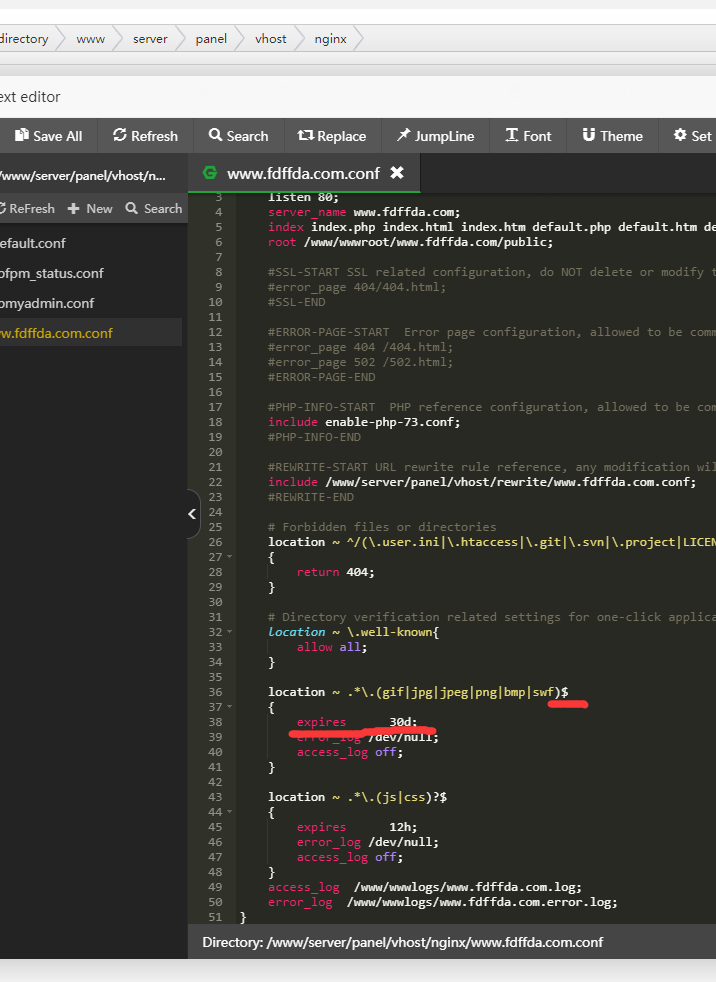Viewport: 716px width, 982px height.
Task: Open Search from the top toolbar
Action: pyautogui.click(x=238, y=136)
